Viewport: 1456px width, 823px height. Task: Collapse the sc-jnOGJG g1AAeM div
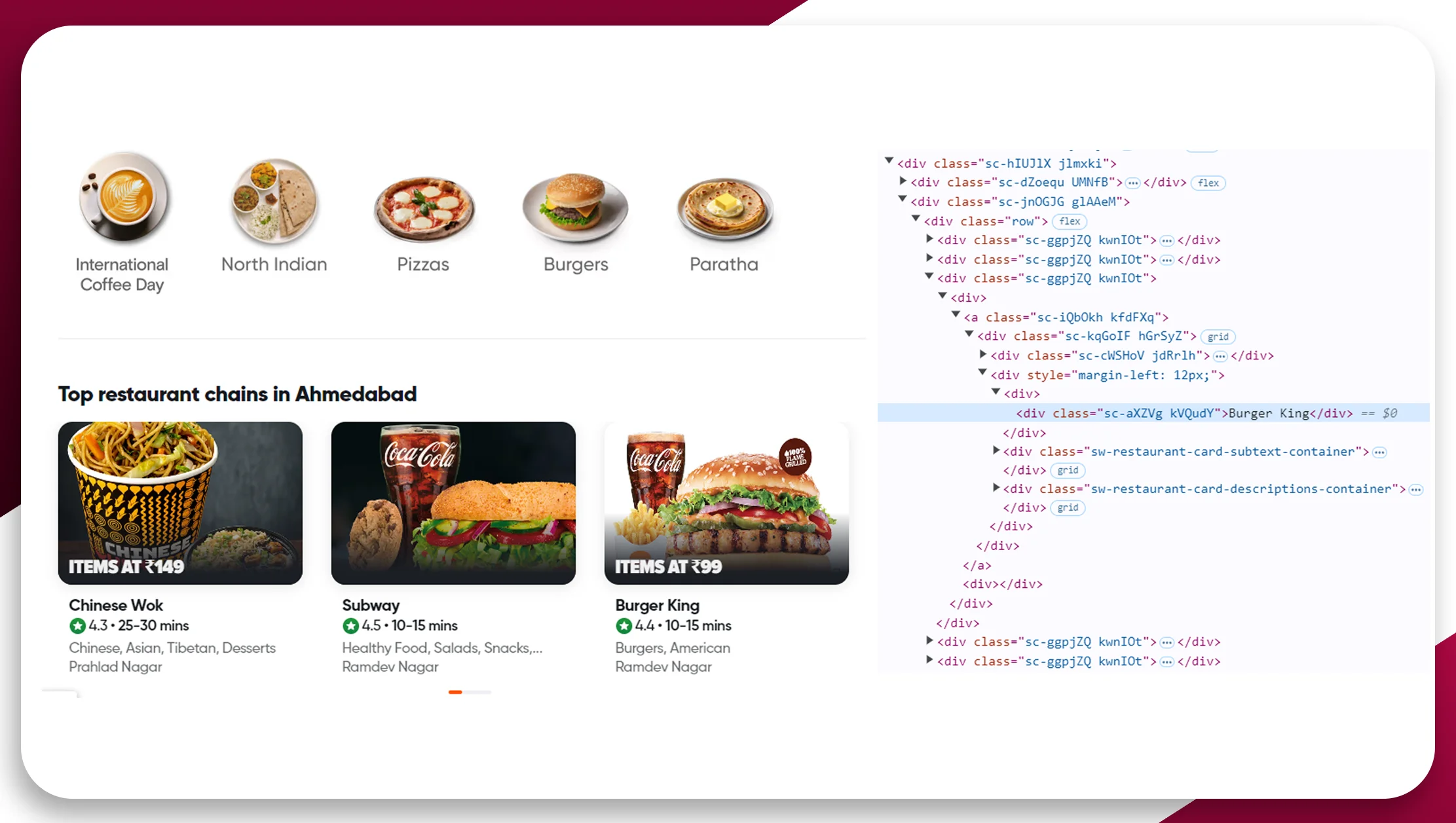901,201
